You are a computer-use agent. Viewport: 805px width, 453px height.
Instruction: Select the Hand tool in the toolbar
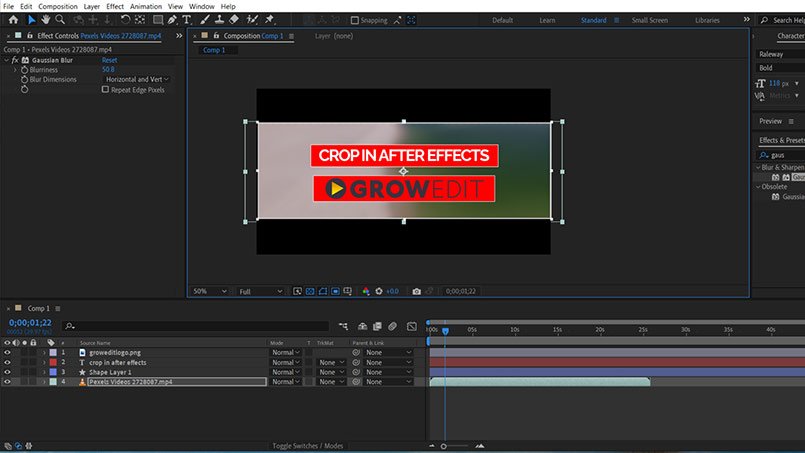coord(46,20)
